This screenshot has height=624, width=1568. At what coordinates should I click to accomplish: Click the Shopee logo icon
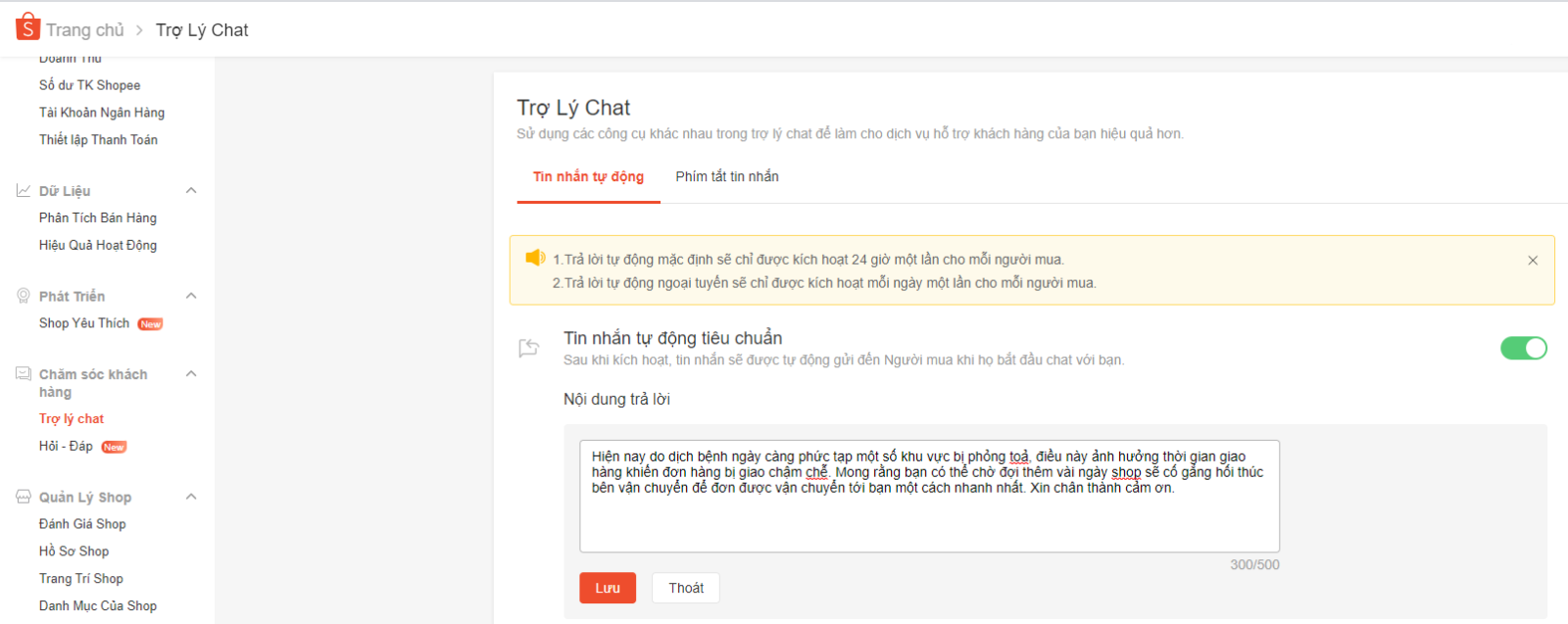tap(27, 27)
